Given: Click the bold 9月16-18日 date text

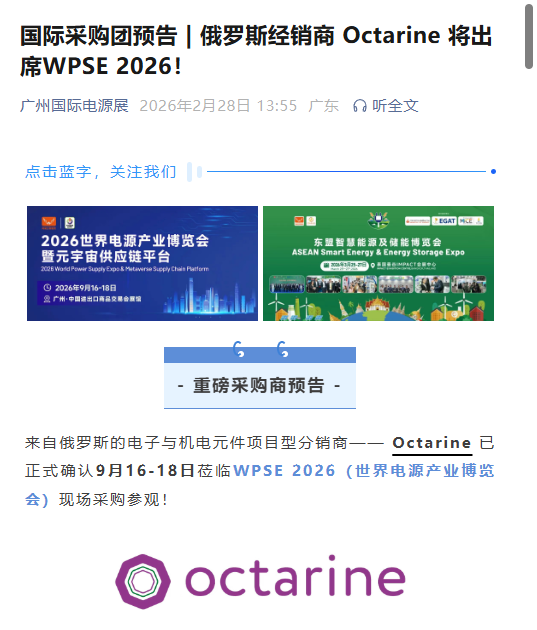Looking at the screenshot, I should [145, 471].
